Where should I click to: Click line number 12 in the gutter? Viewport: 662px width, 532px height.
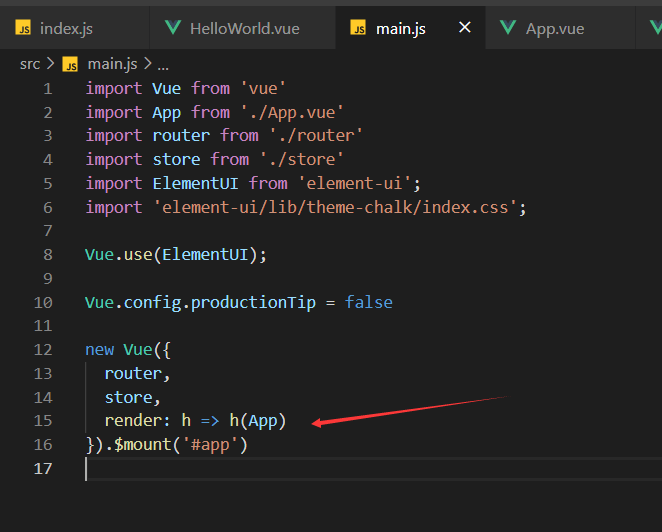click(x=42, y=350)
